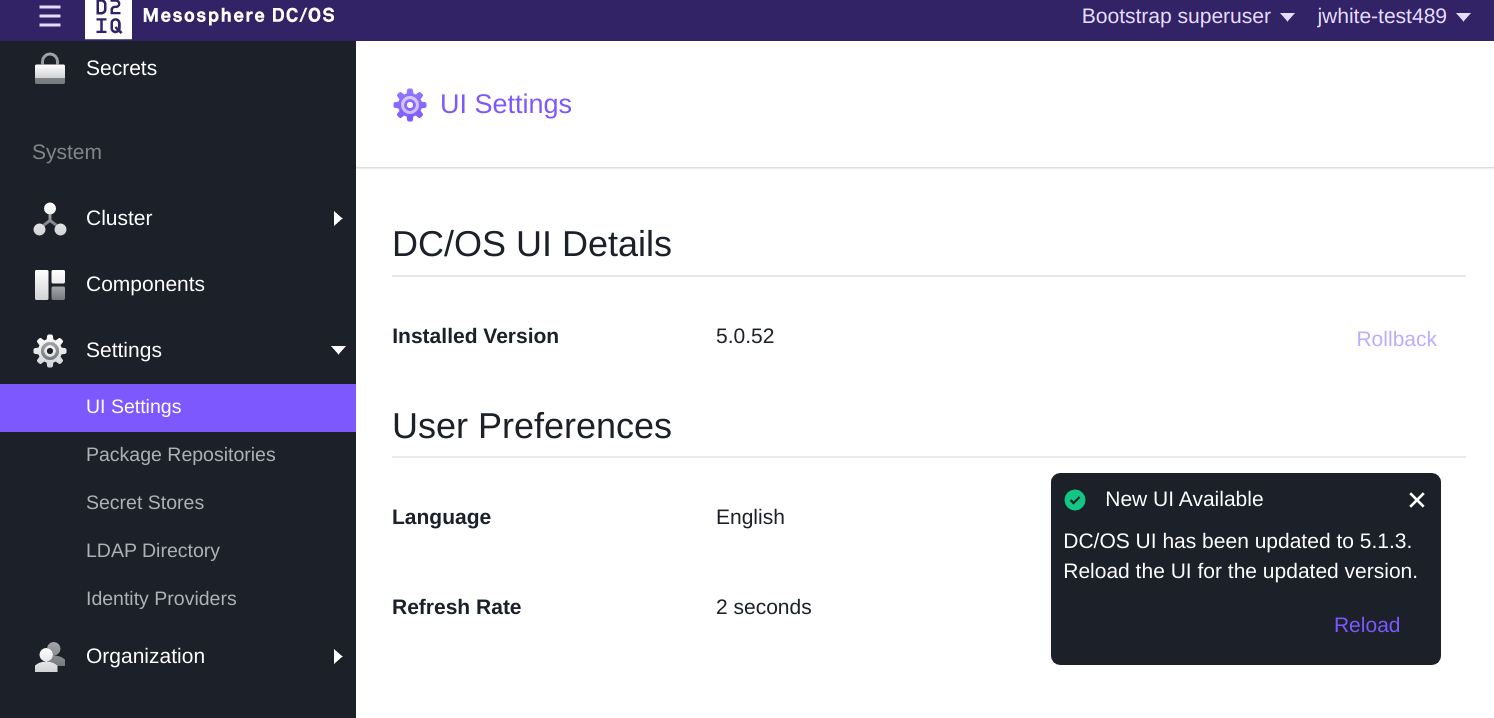
Task: Click the Refresh Rate label
Action: (456, 607)
